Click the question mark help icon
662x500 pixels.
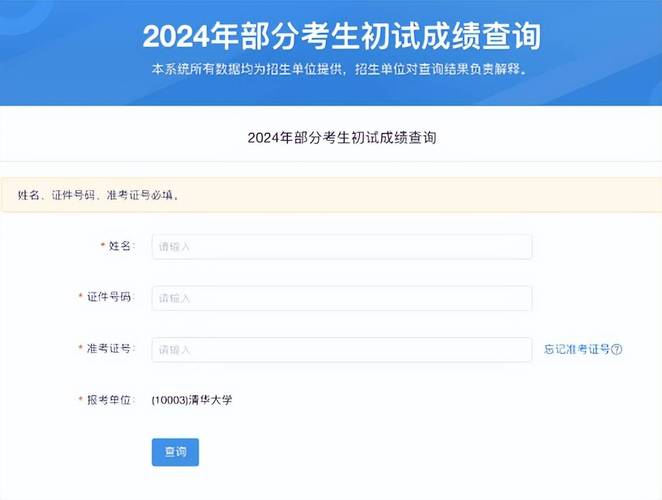(x=616, y=350)
